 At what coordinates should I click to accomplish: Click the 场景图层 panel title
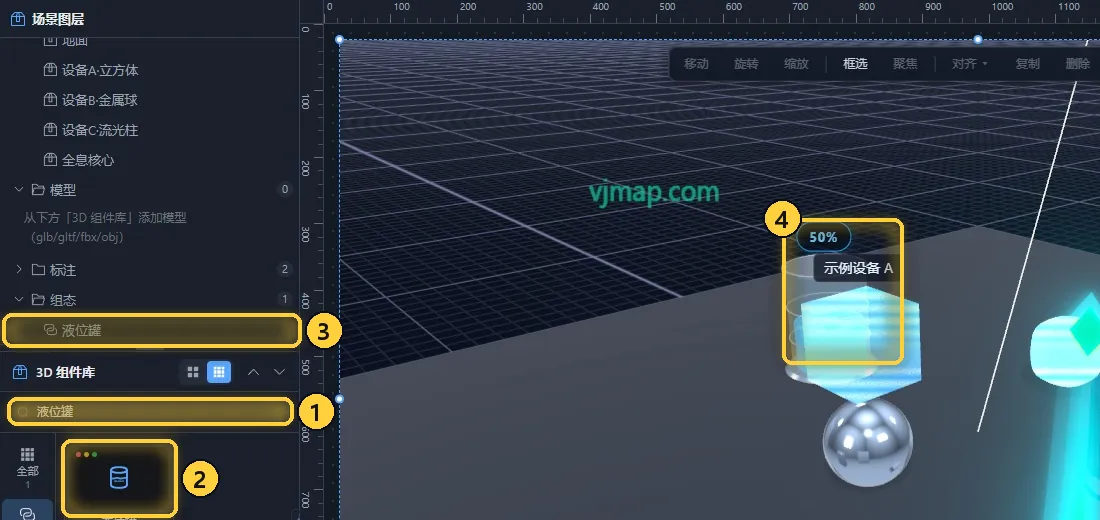pos(58,20)
